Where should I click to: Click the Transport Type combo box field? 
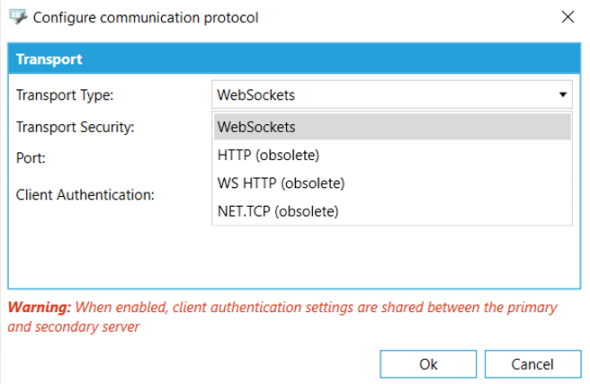click(x=392, y=95)
